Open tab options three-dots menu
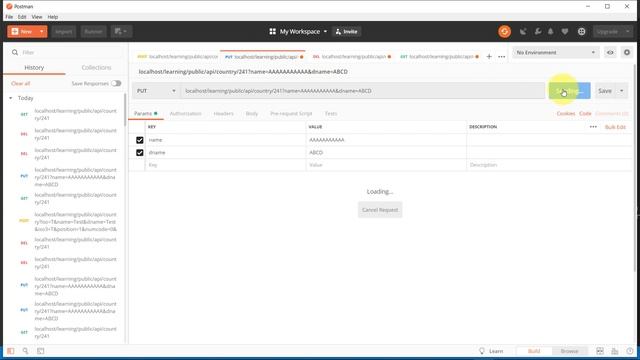 pos(502,57)
